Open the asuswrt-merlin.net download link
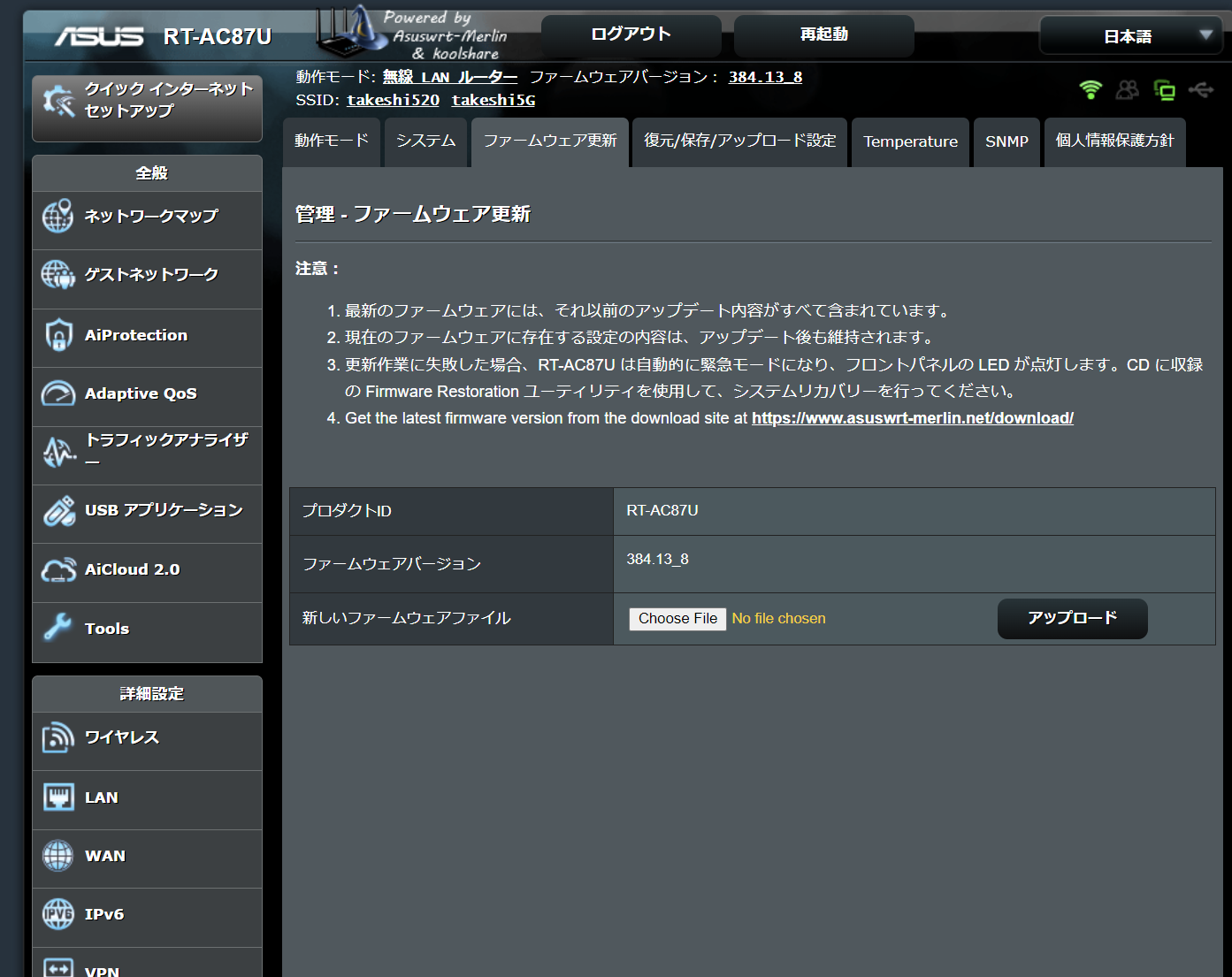 [x=913, y=418]
